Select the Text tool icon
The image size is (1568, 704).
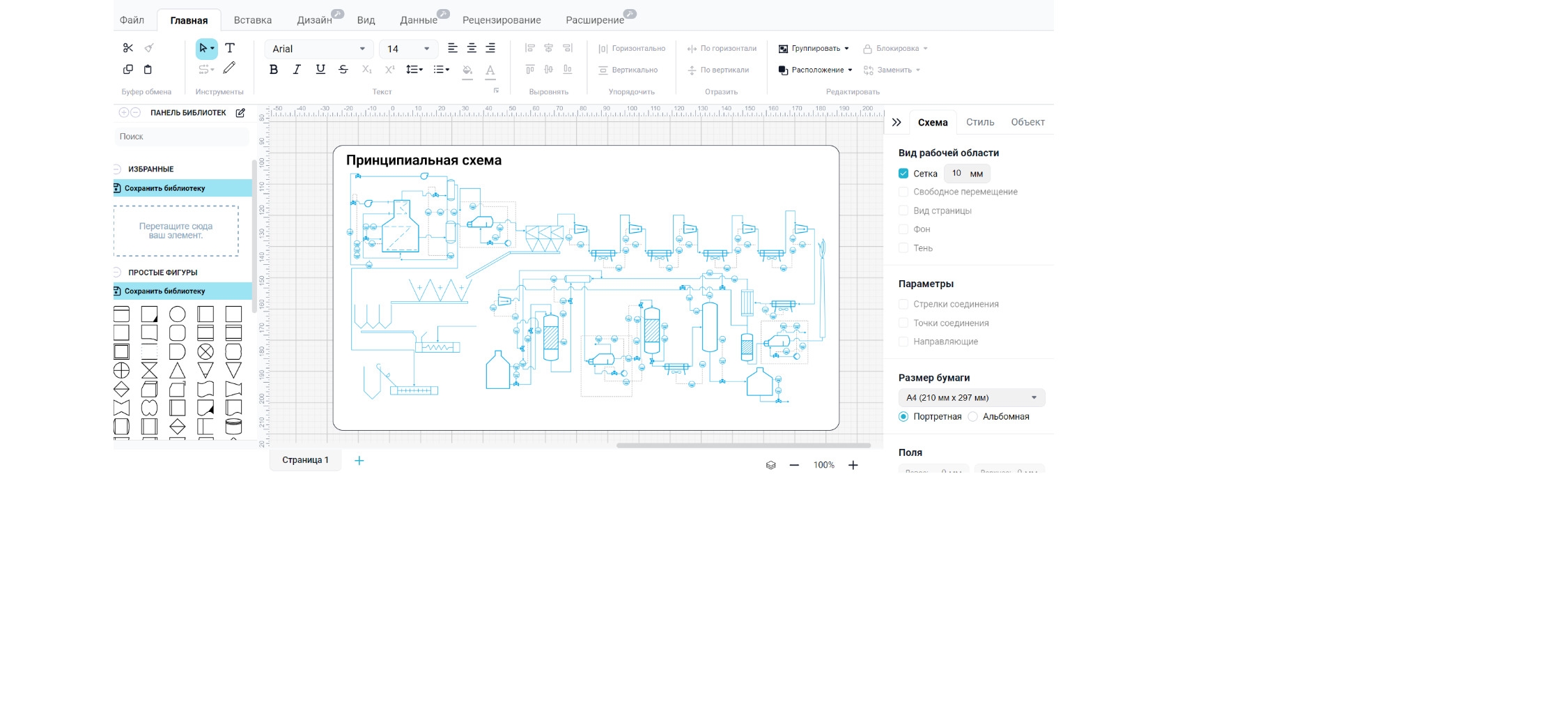point(230,48)
